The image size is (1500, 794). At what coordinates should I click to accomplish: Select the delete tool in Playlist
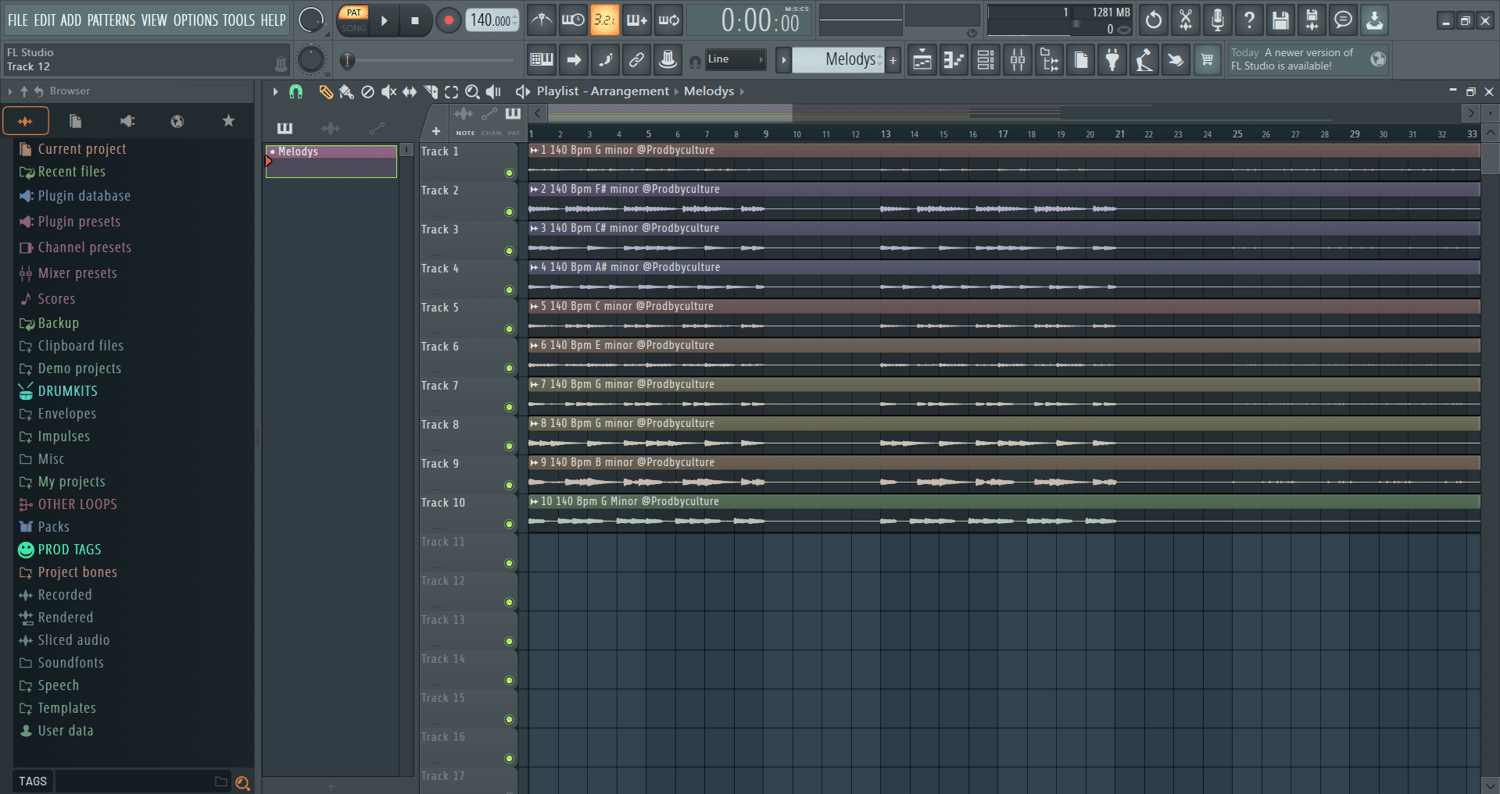click(x=367, y=92)
